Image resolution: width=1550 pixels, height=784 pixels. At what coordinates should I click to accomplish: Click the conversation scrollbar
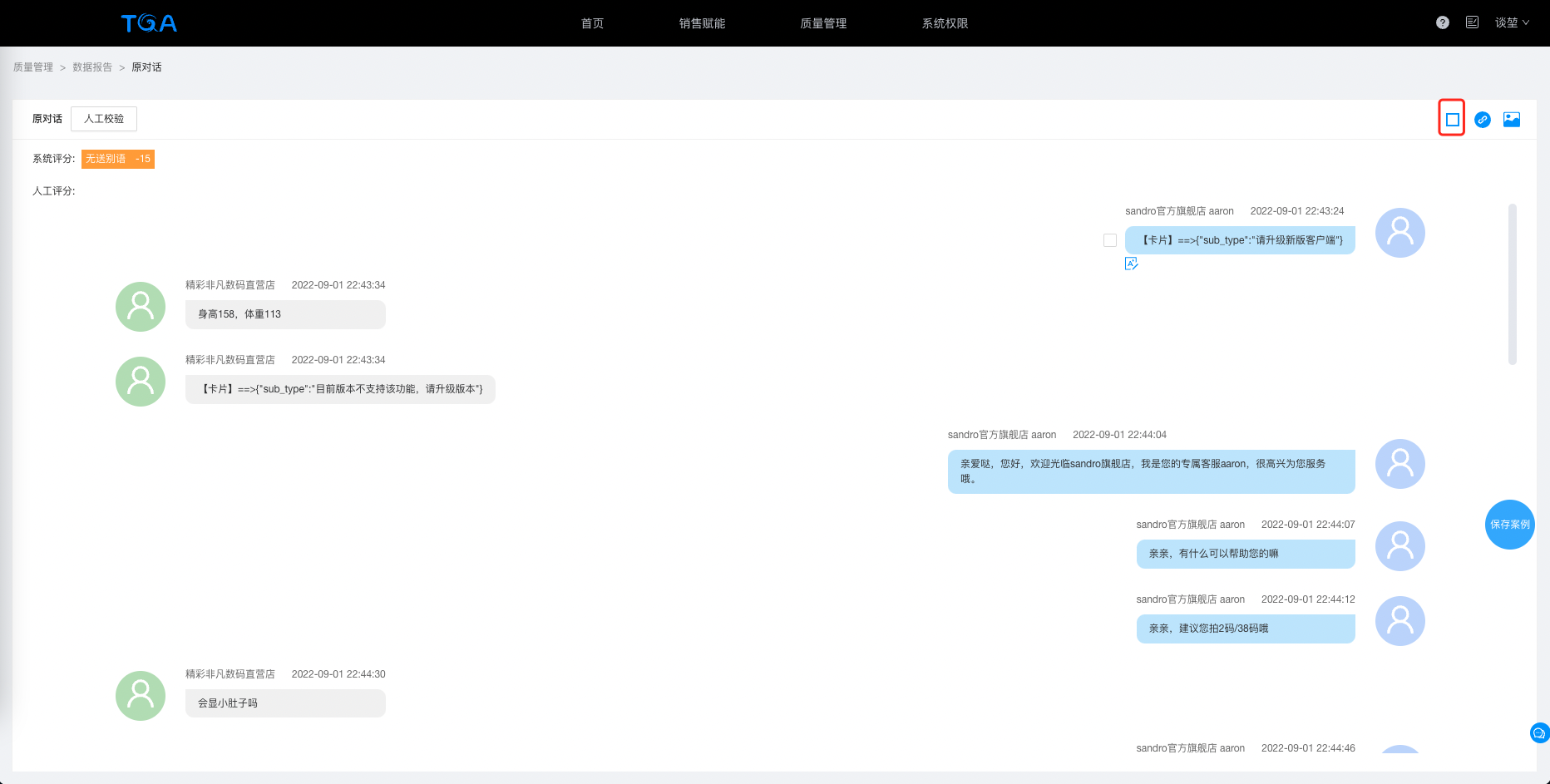[1513, 284]
